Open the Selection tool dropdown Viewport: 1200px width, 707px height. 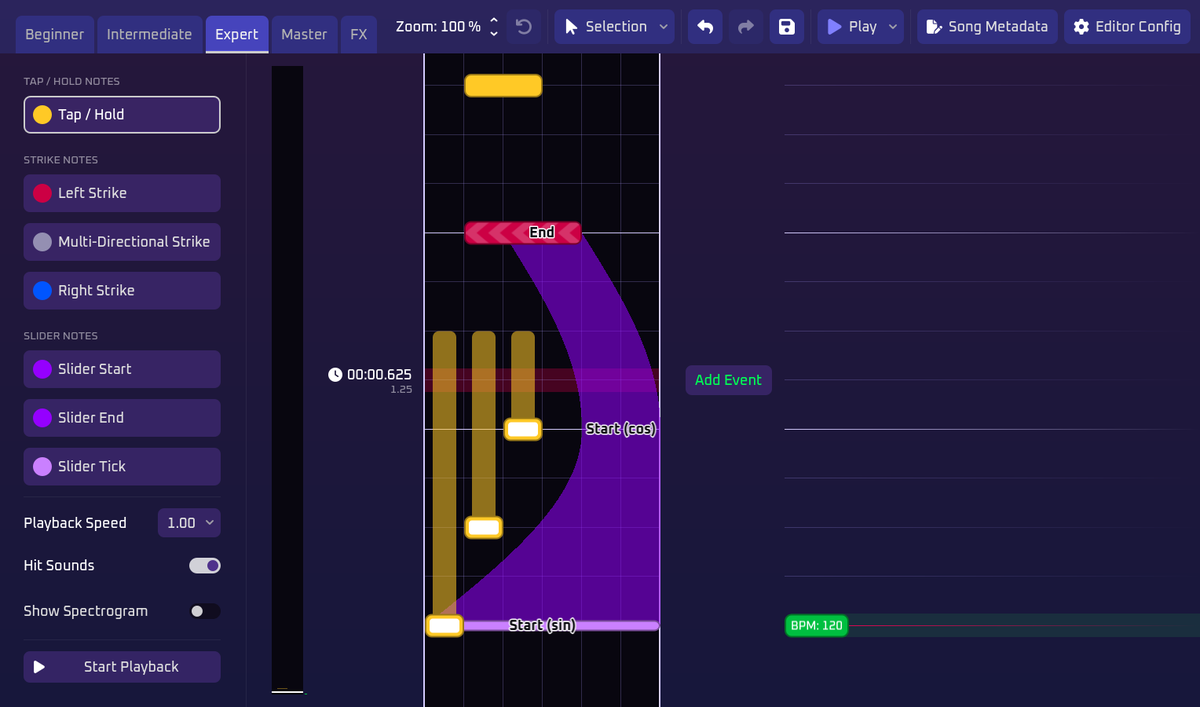click(615, 27)
